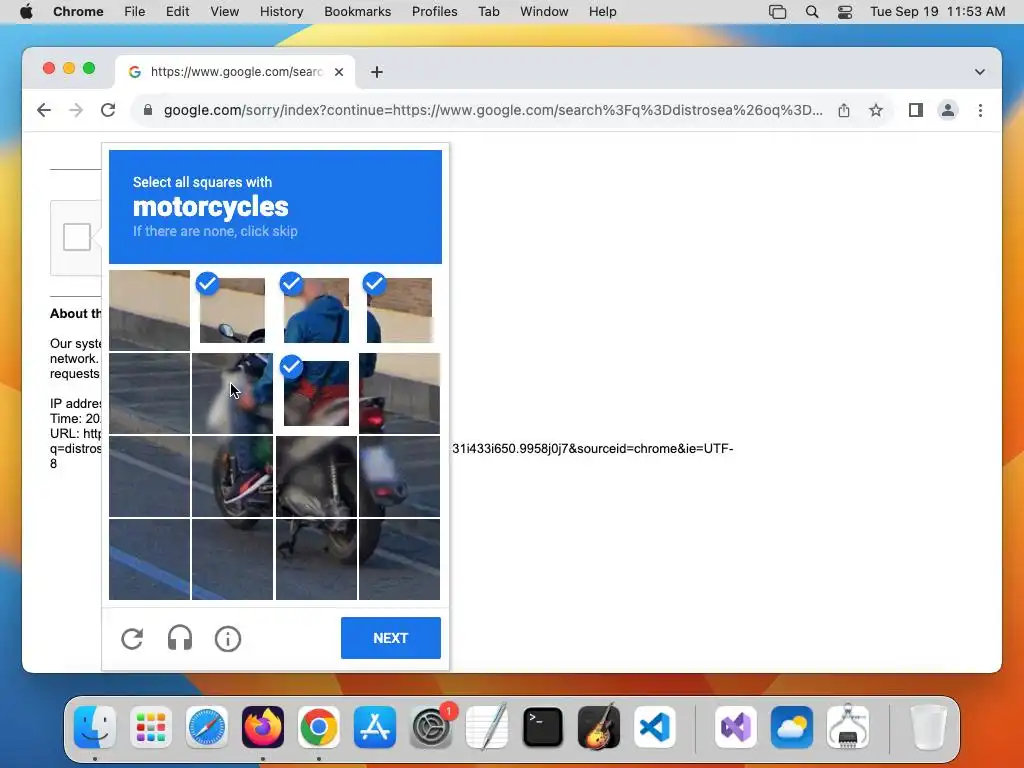Launch Terminal from the Dock

pyautogui.click(x=543, y=727)
